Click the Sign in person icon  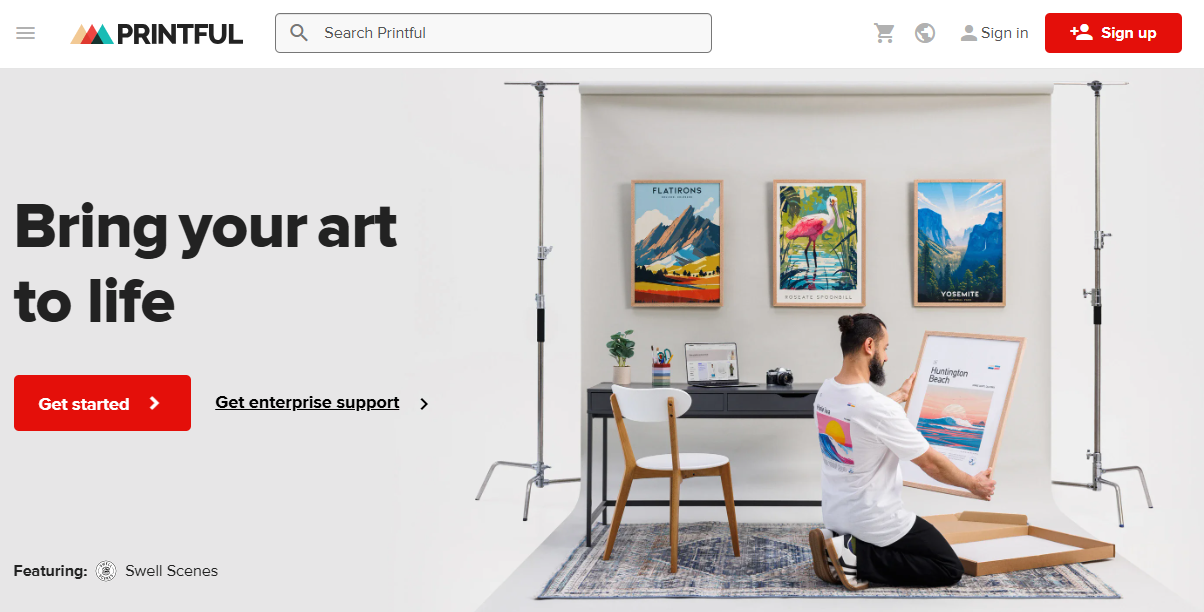tap(968, 33)
